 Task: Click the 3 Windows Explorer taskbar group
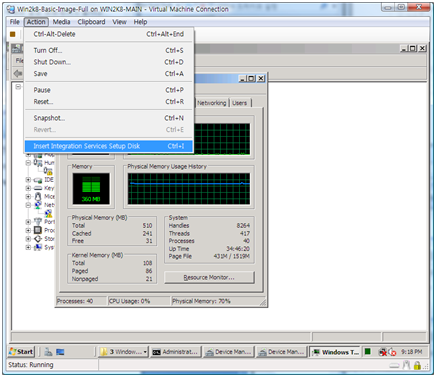(123, 352)
